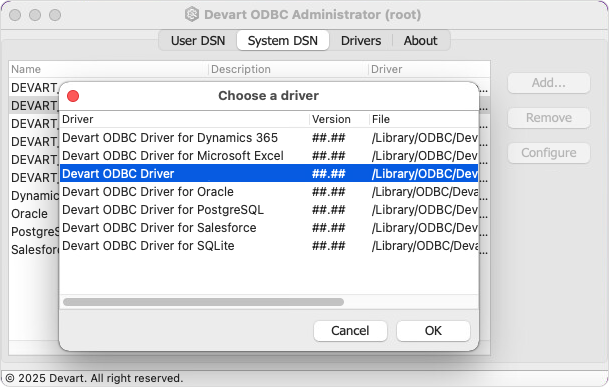Confirm driver choice with OK button
The height and width of the screenshot is (387, 609).
click(x=433, y=331)
